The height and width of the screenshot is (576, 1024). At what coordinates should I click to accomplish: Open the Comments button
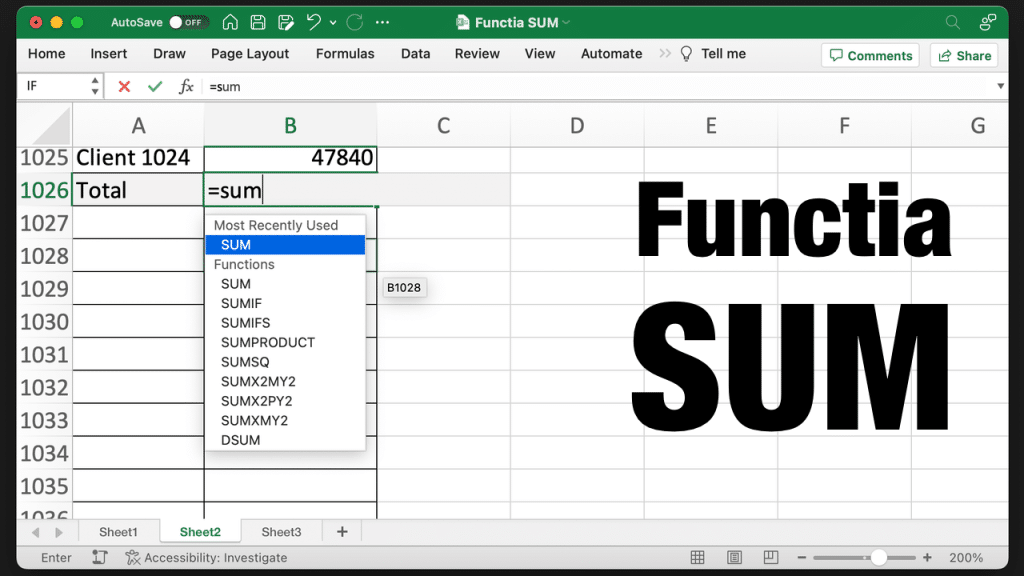pos(870,56)
